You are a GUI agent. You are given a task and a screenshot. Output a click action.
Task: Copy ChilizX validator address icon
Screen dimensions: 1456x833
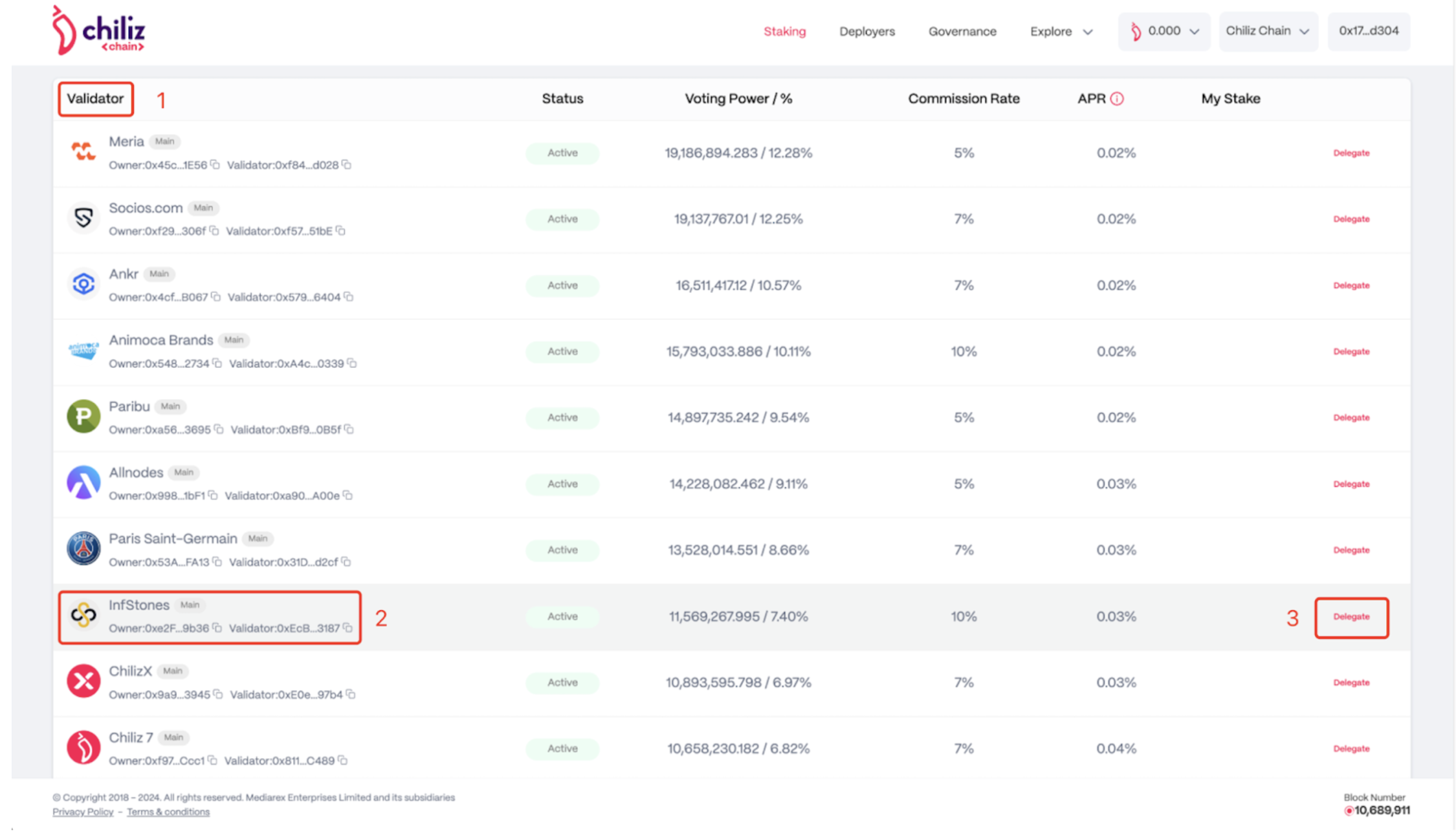point(351,695)
